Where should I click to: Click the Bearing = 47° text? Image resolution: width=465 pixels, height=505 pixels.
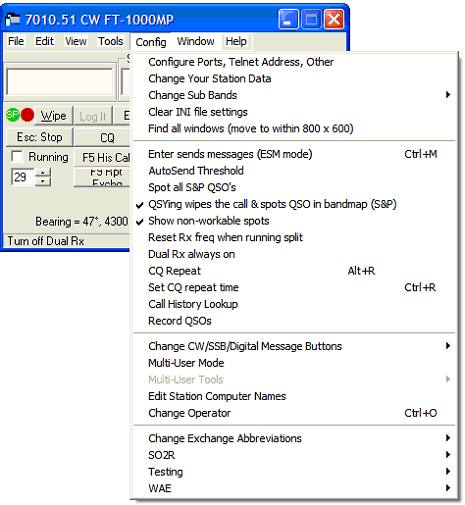[x=66, y=221]
